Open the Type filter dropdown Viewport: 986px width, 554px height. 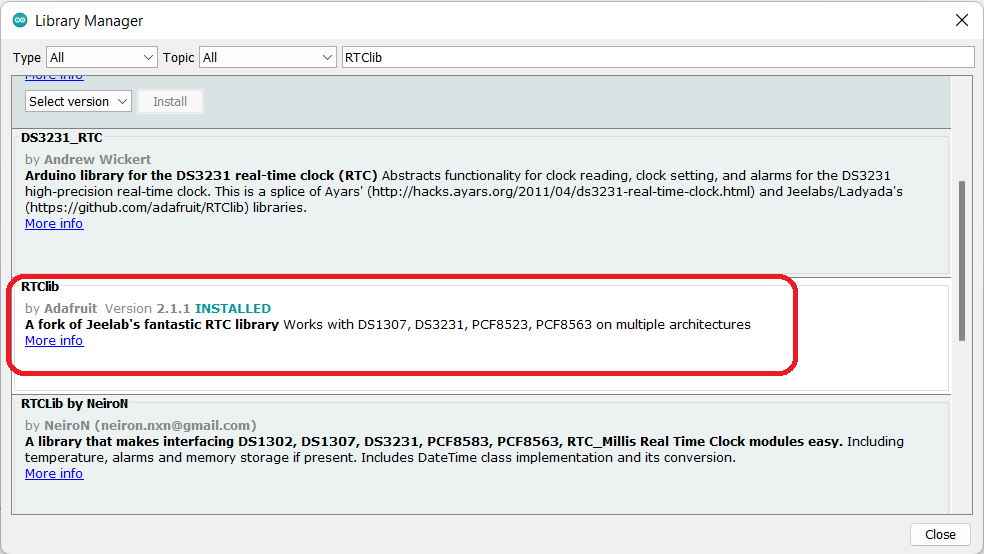tap(101, 57)
